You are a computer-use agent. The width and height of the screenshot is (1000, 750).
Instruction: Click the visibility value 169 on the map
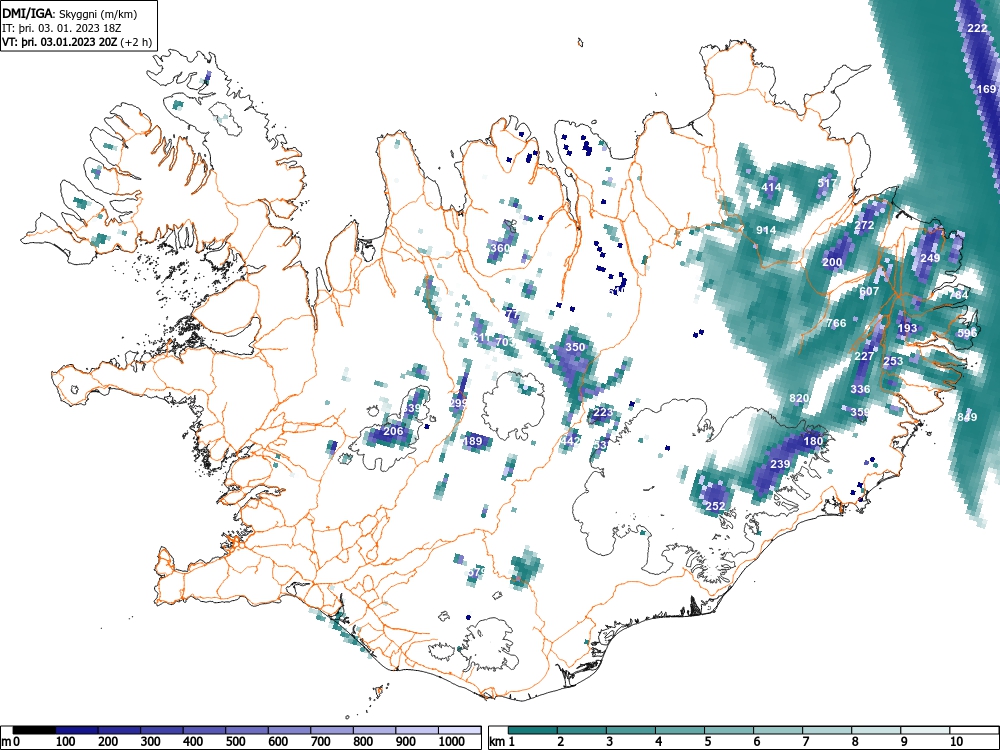click(x=986, y=89)
